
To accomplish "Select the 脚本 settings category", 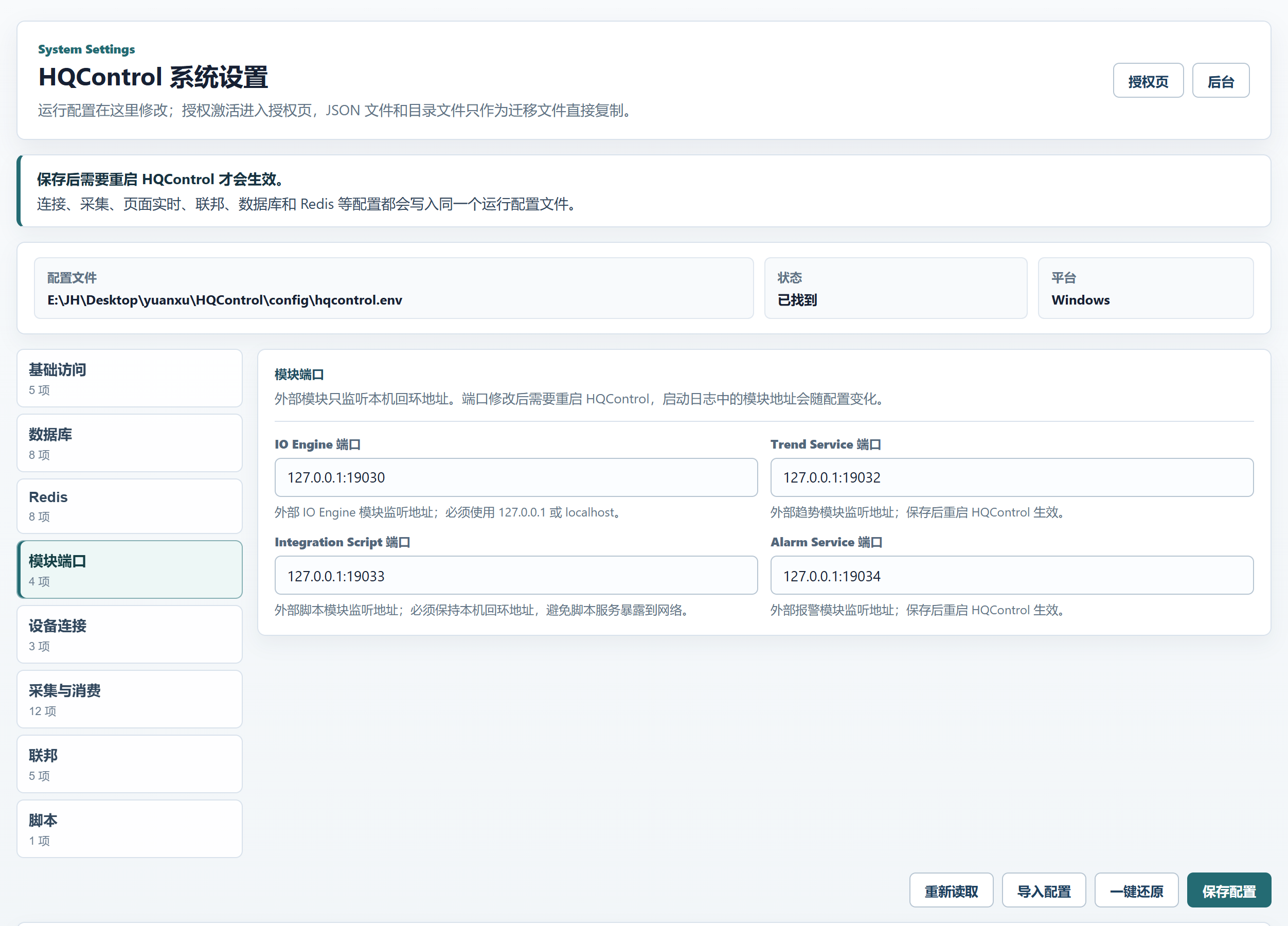I will click(x=130, y=829).
